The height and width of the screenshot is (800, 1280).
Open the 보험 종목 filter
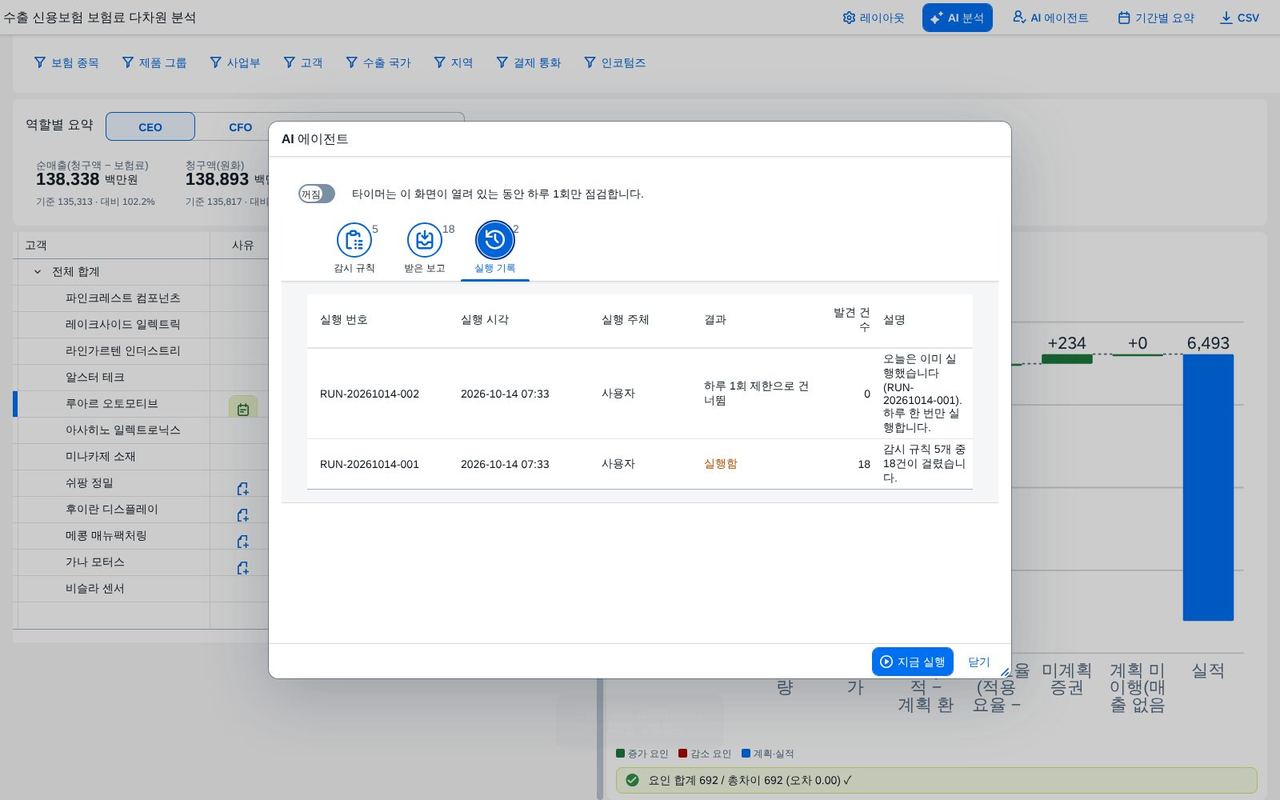[x=66, y=62]
